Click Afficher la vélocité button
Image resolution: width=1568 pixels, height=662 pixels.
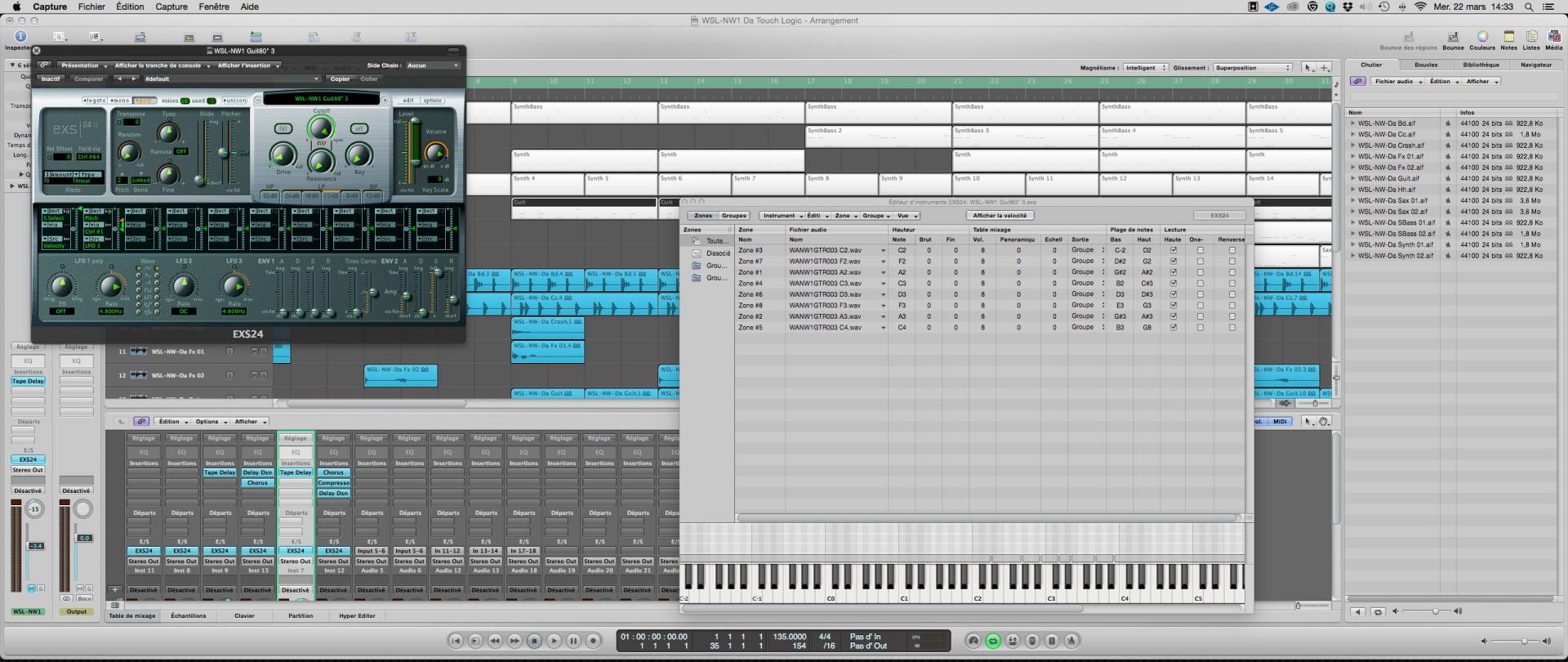tap(1000, 216)
